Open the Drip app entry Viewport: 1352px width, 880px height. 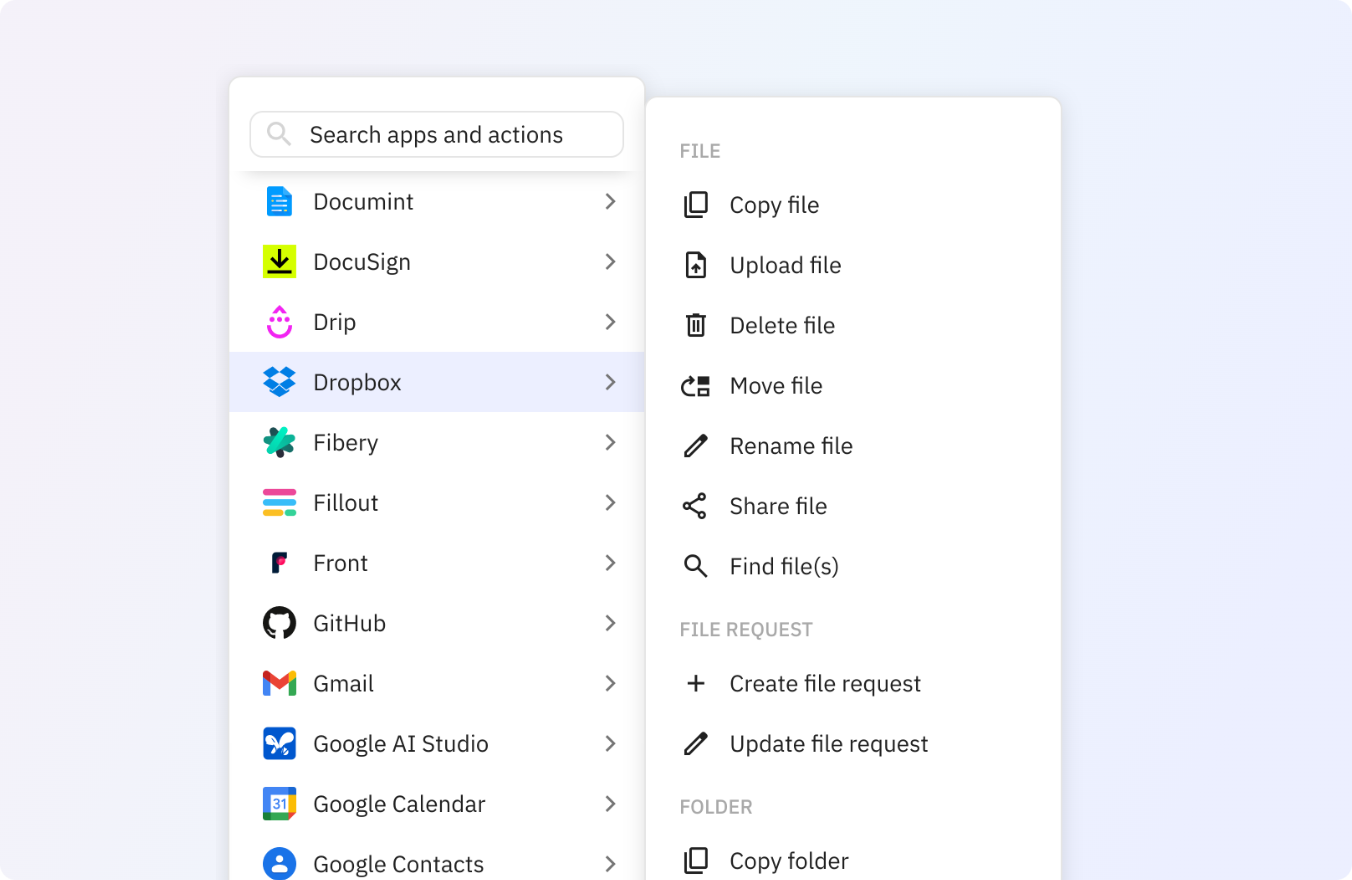tap(437, 322)
